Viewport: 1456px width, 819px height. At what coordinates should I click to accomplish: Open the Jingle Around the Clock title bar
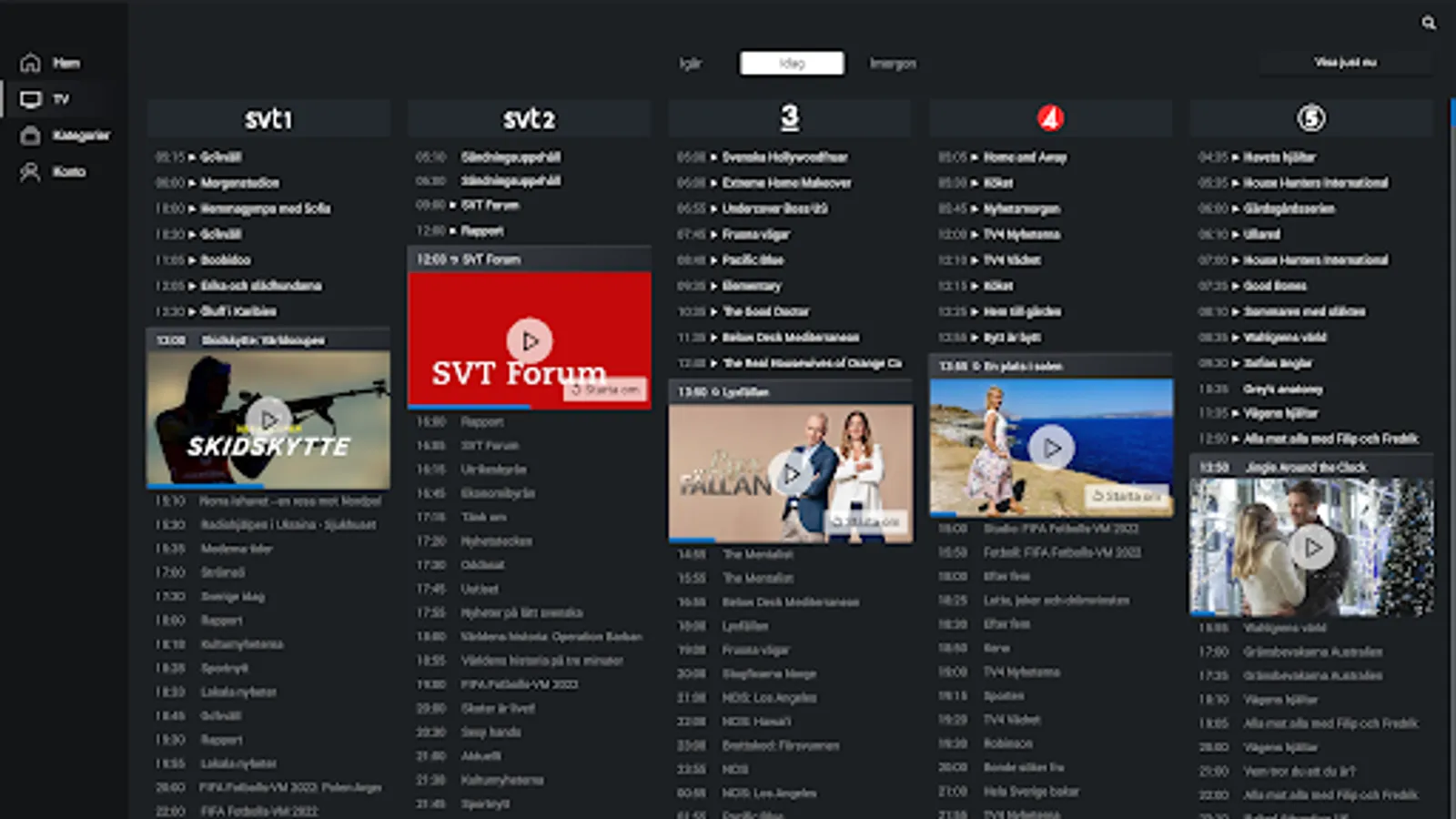pyautogui.click(x=1311, y=468)
